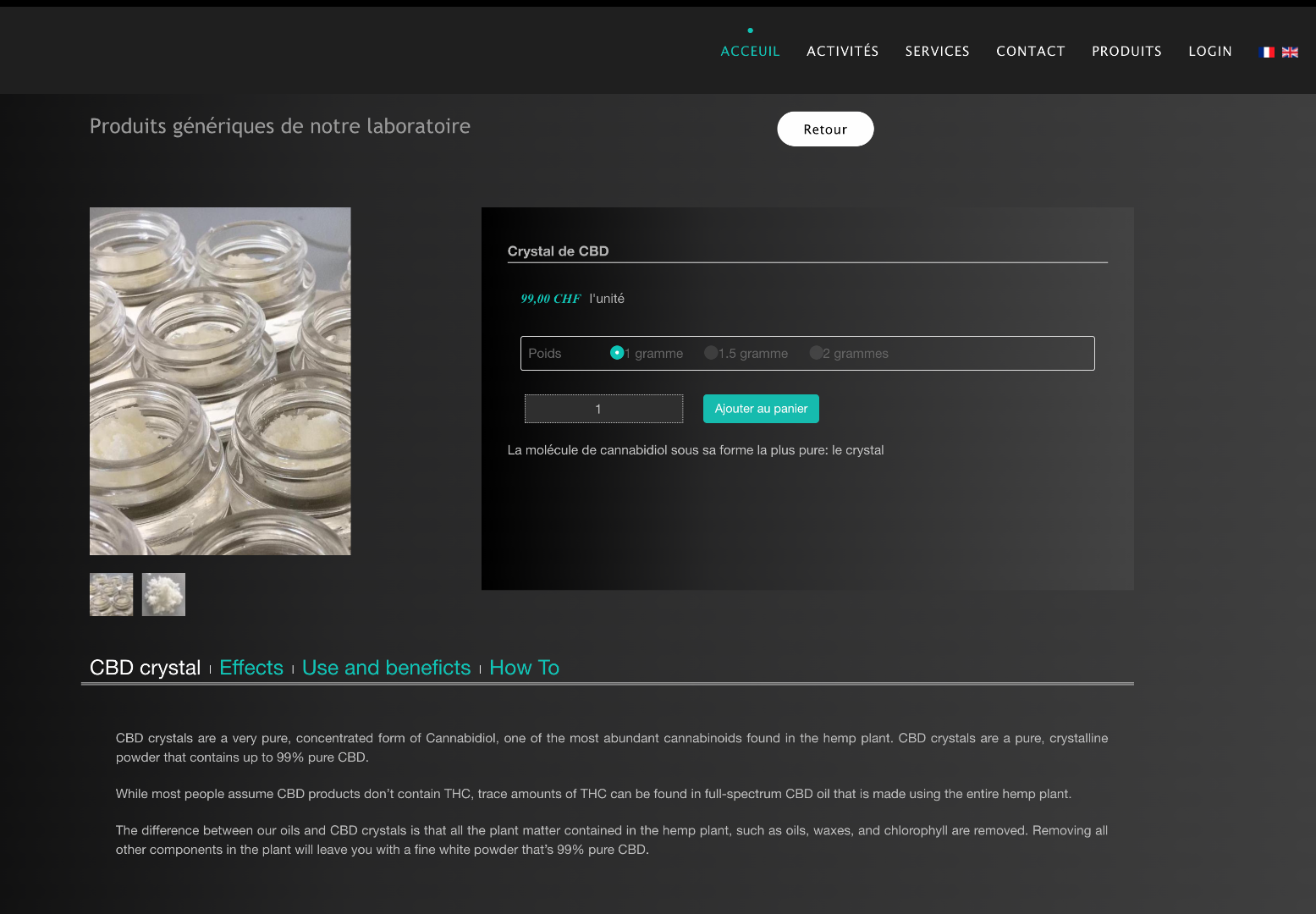Show the CBD crystal tab
The height and width of the screenshot is (914, 1316).
145,668
